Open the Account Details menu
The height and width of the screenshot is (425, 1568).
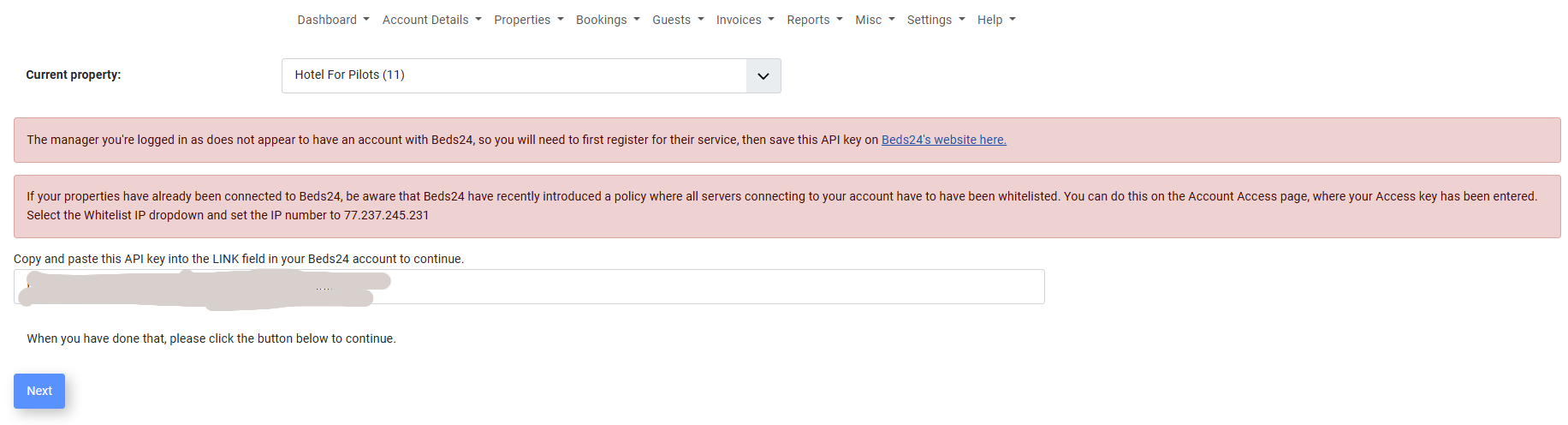pos(431,20)
